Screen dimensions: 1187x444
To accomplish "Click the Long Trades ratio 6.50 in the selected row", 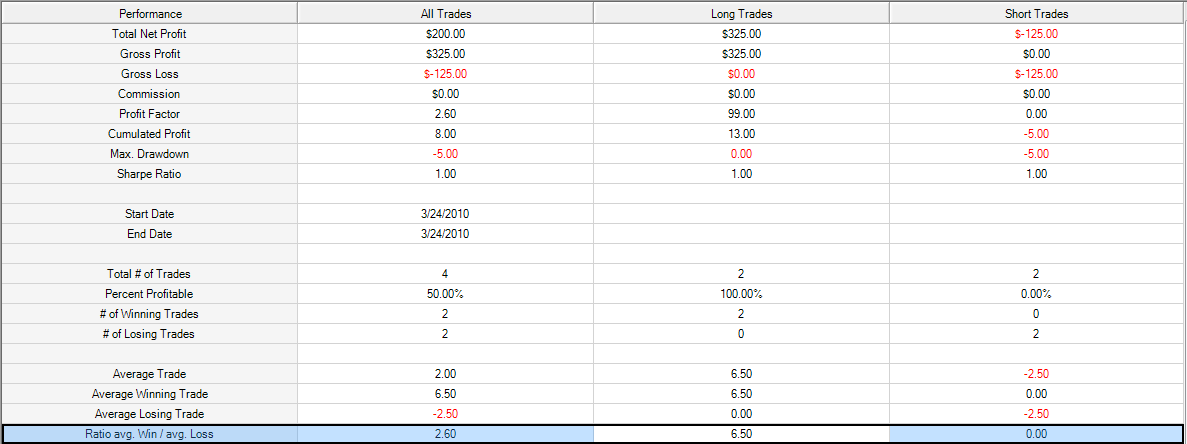I will coord(740,434).
